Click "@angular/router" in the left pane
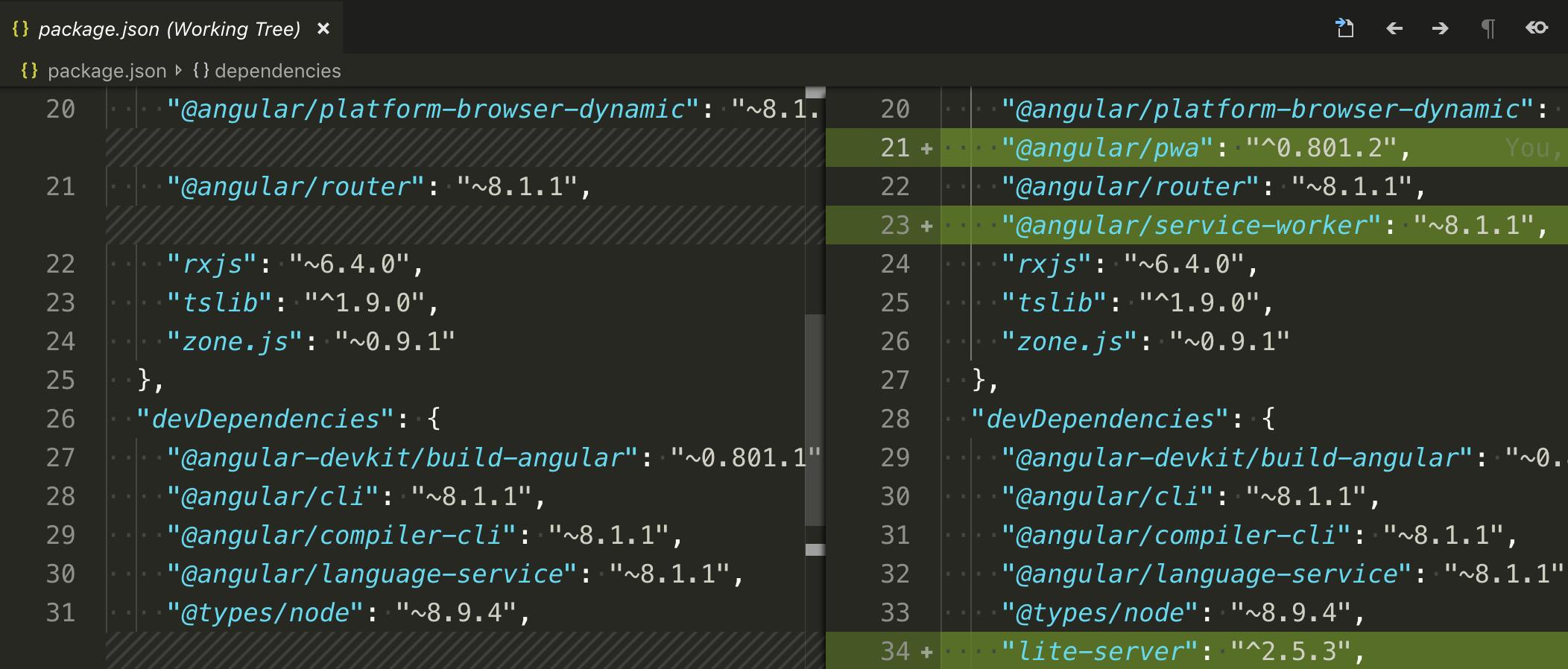 pos(296,186)
